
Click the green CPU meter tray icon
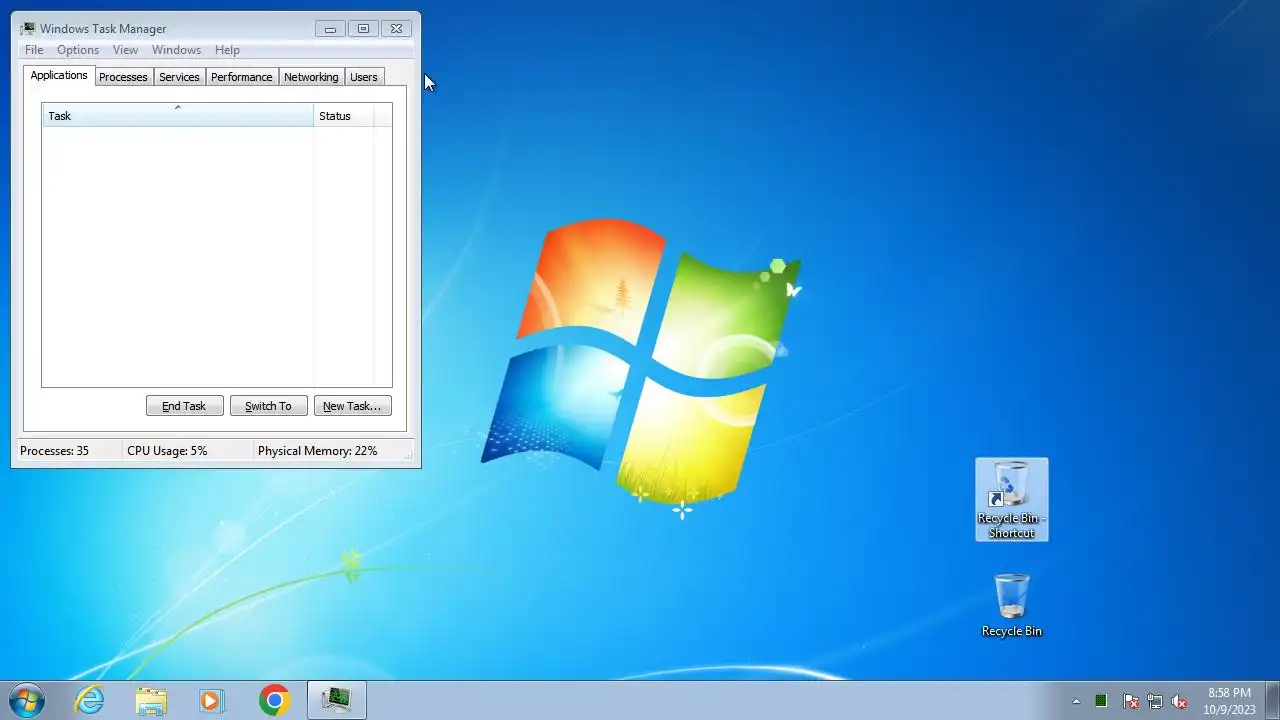pyautogui.click(x=1101, y=701)
